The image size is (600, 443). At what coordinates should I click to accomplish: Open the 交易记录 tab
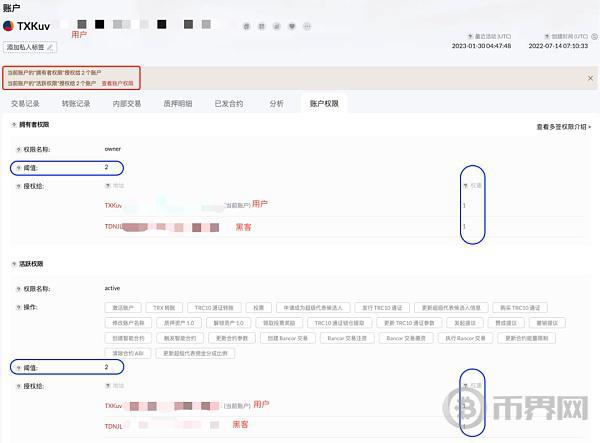(25, 103)
